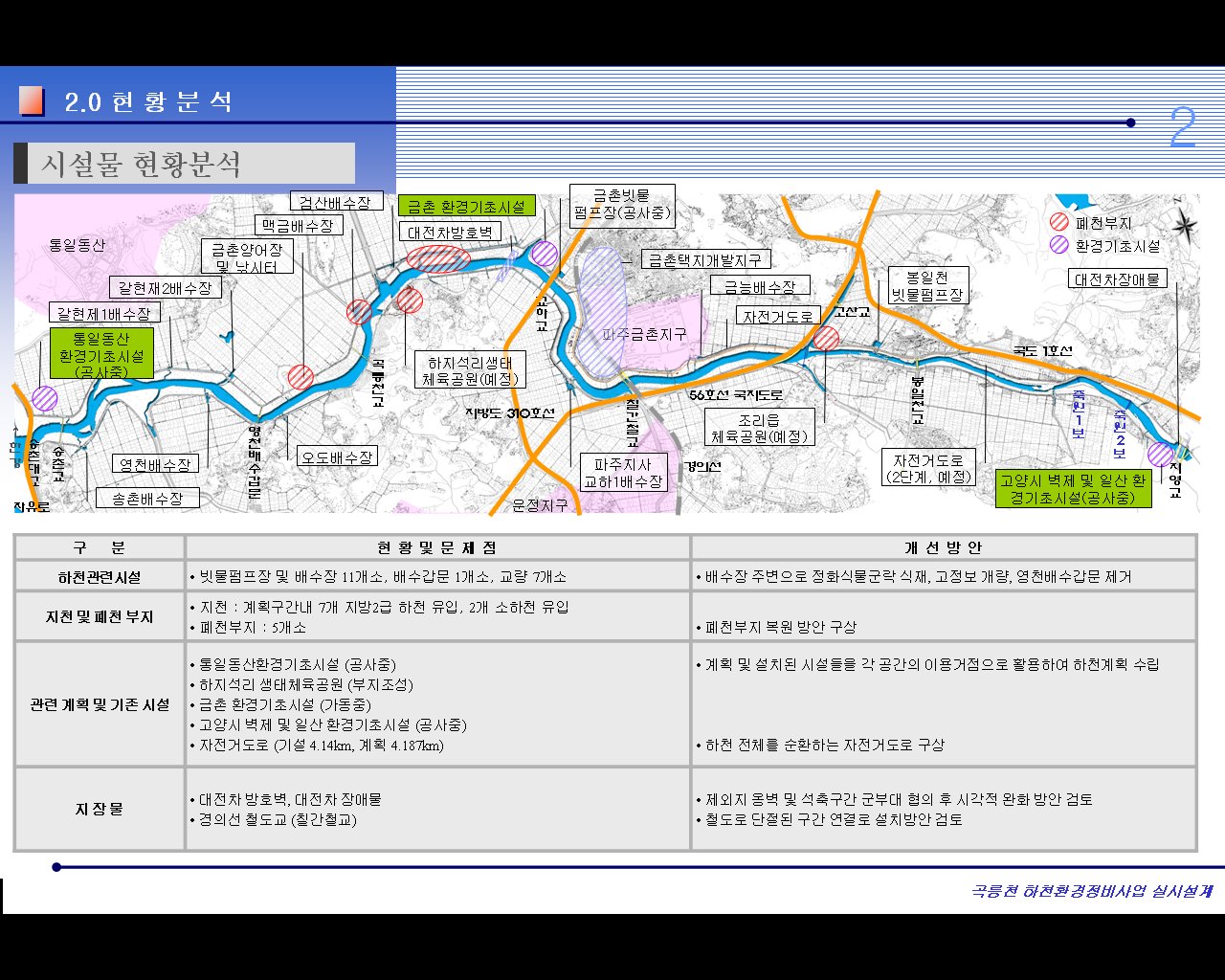The width and height of the screenshot is (1225, 980).
Task: Select the green 금촌 환경기초시설 label
Action: pyautogui.click(x=466, y=207)
